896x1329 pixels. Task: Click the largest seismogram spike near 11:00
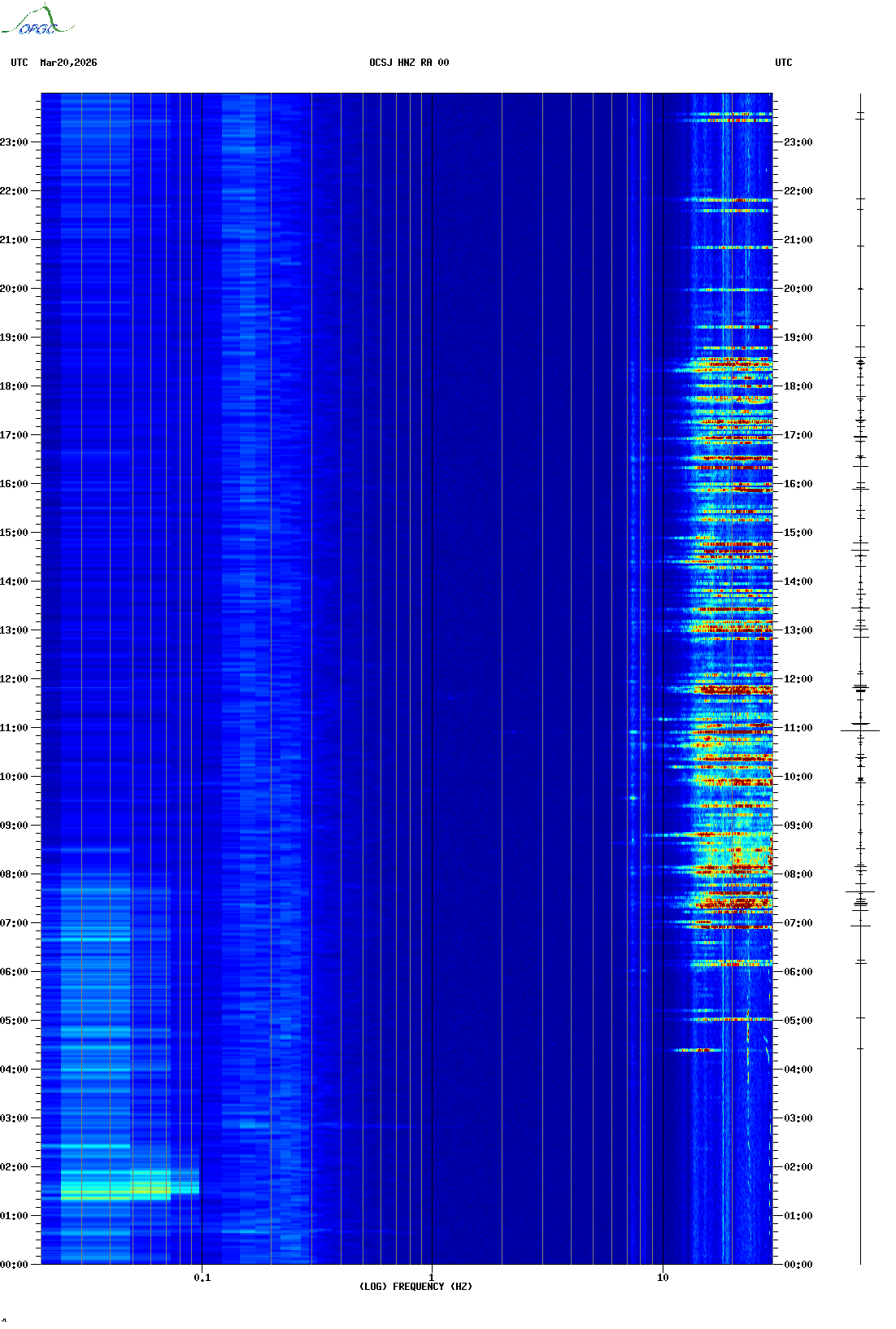point(860,730)
